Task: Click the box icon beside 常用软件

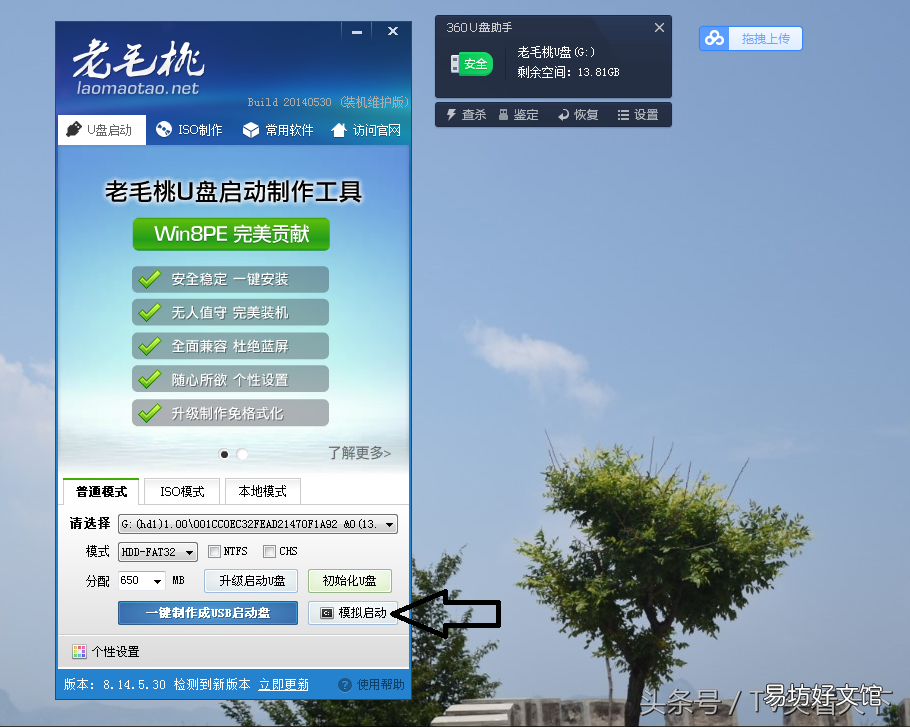Action: pyautogui.click(x=251, y=129)
